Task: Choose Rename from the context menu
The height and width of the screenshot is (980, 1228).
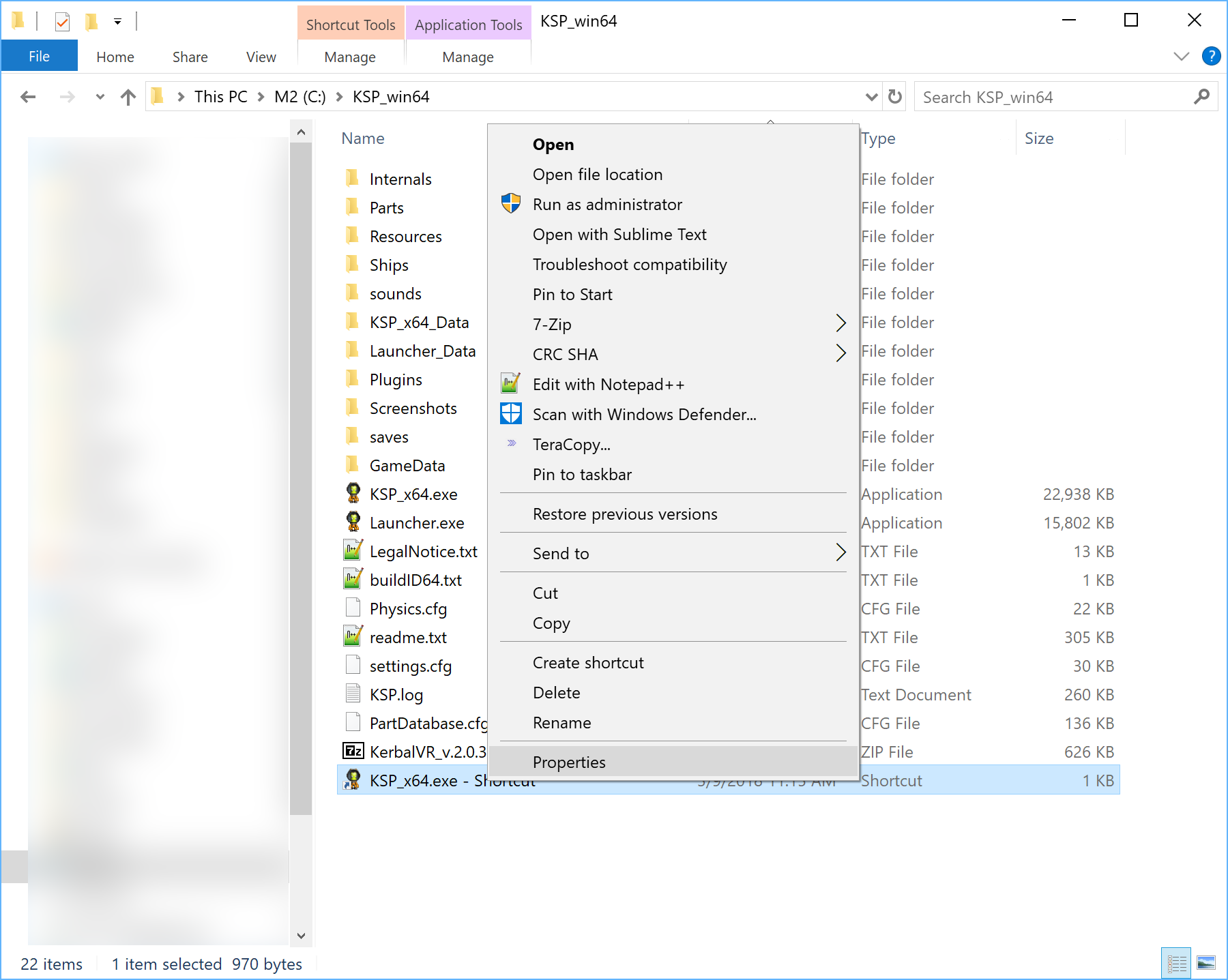Action: [x=673, y=722]
